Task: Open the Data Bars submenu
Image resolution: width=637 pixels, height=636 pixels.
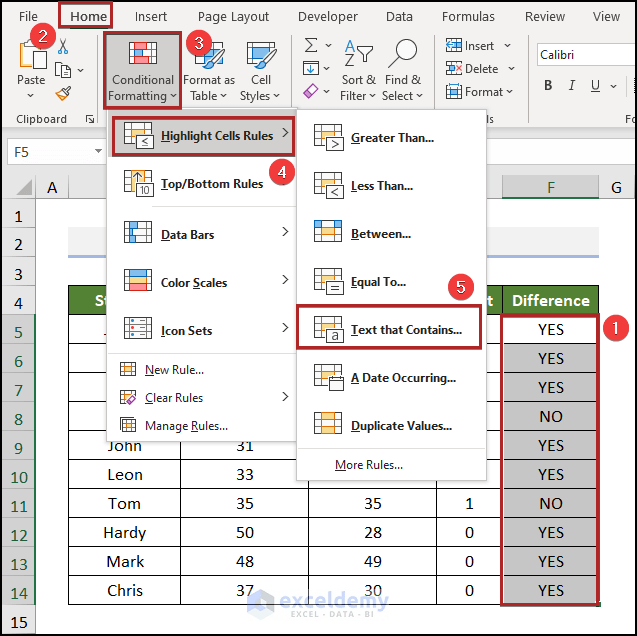Action: tap(202, 234)
